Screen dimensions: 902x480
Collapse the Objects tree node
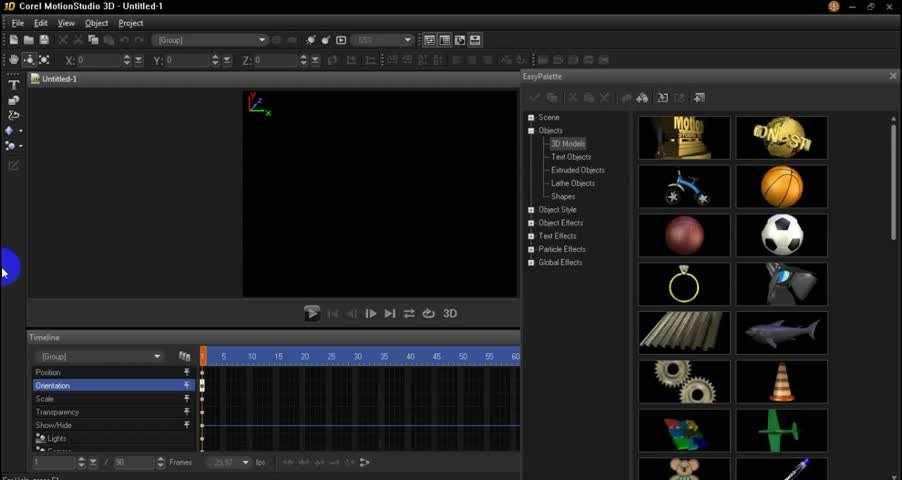532,131
